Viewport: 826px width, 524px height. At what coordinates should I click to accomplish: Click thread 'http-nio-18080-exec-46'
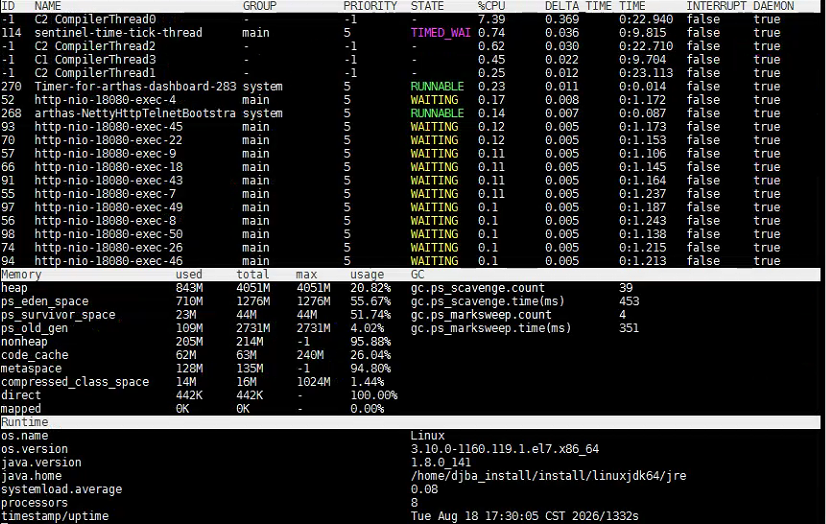(x=109, y=261)
